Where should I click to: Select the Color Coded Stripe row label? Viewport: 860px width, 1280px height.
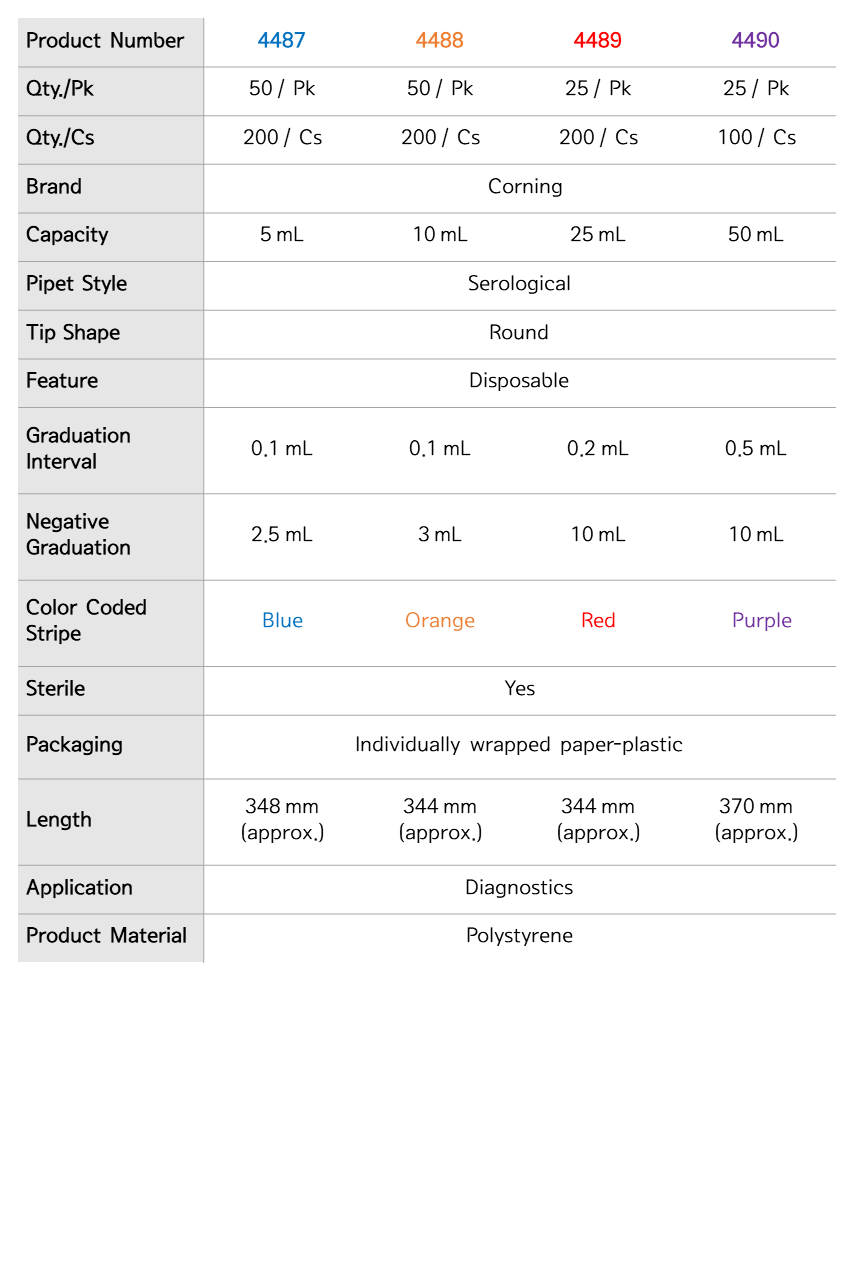tap(86, 621)
